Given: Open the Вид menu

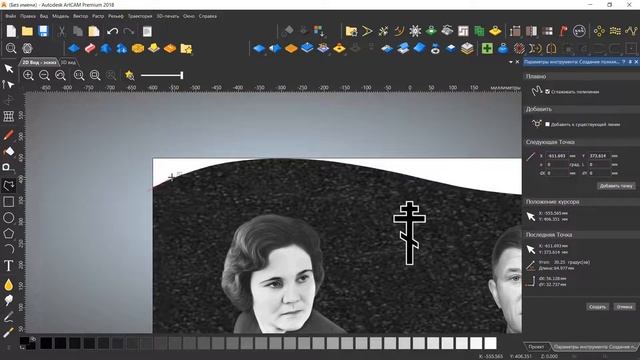Looking at the screenshot, I should [44, 16].
